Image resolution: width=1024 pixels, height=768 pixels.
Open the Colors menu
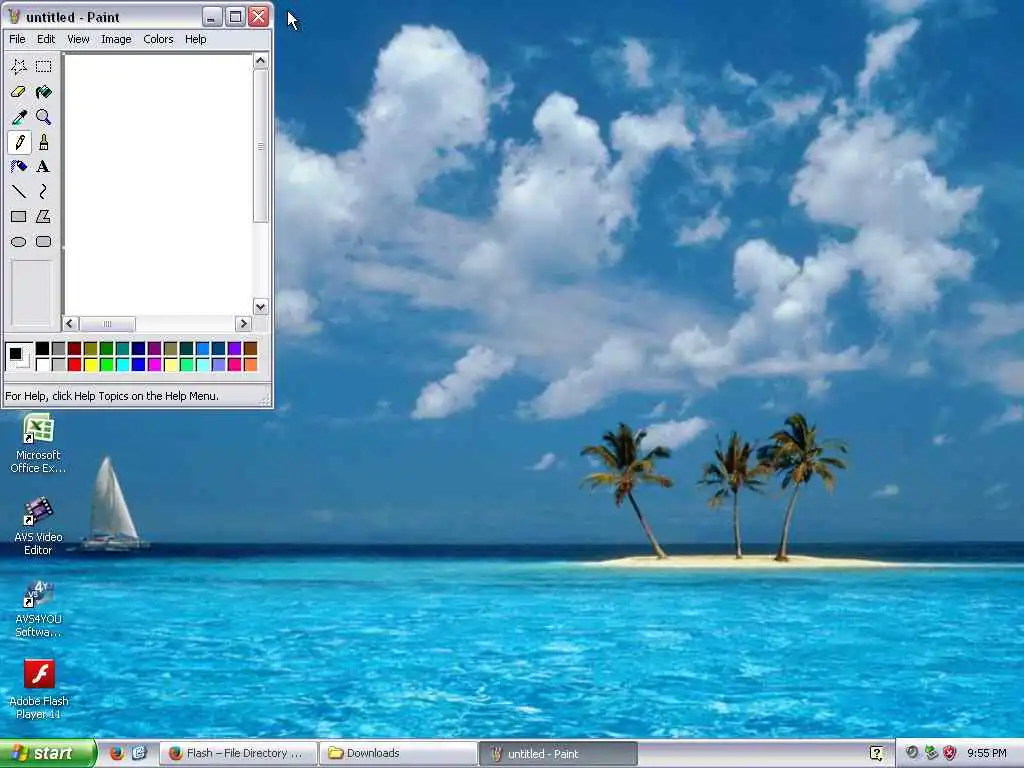(158, 39)
